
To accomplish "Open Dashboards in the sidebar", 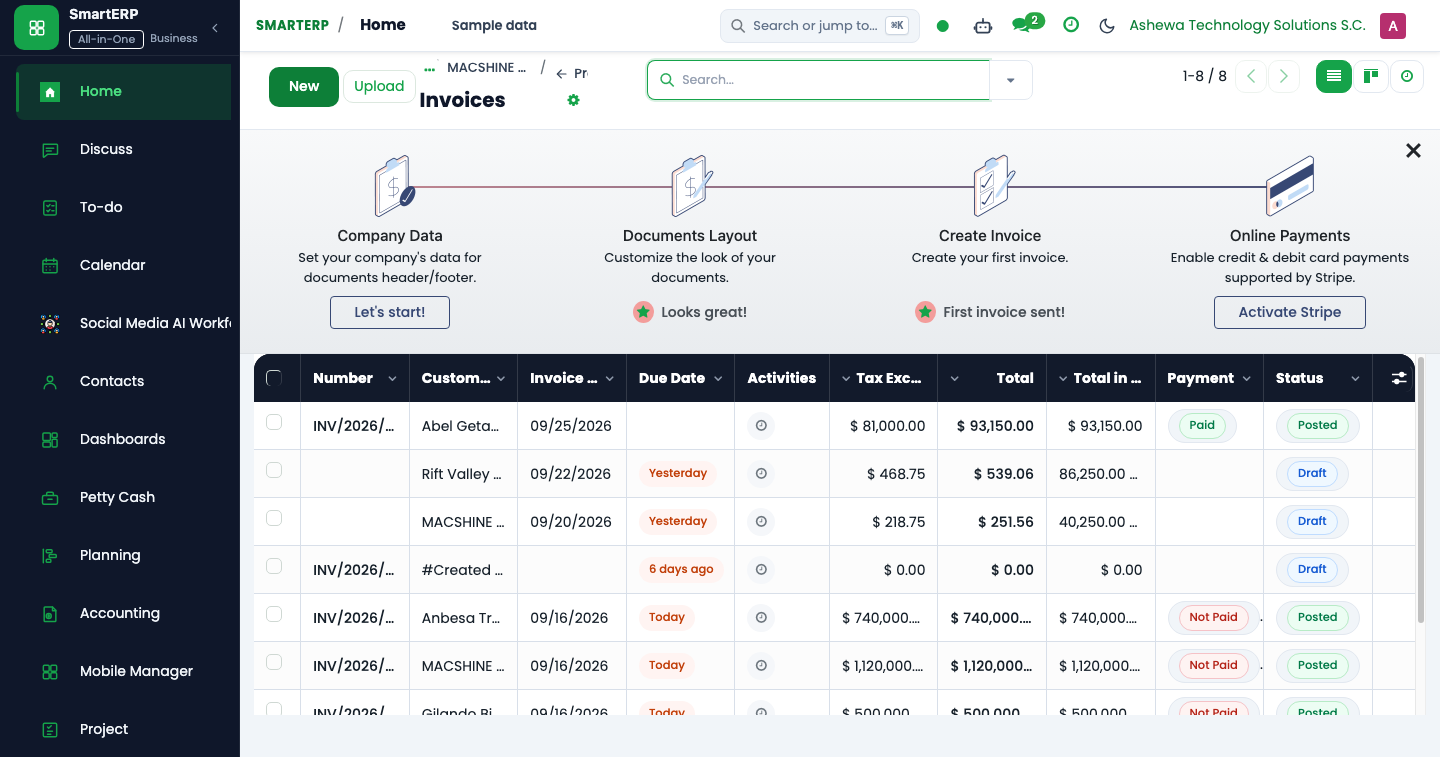I will point(124,440).
